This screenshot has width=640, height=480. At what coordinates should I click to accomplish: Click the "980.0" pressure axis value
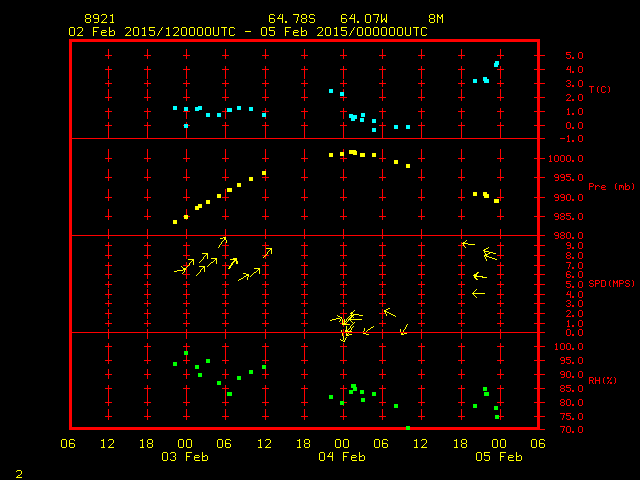point(569,236)
